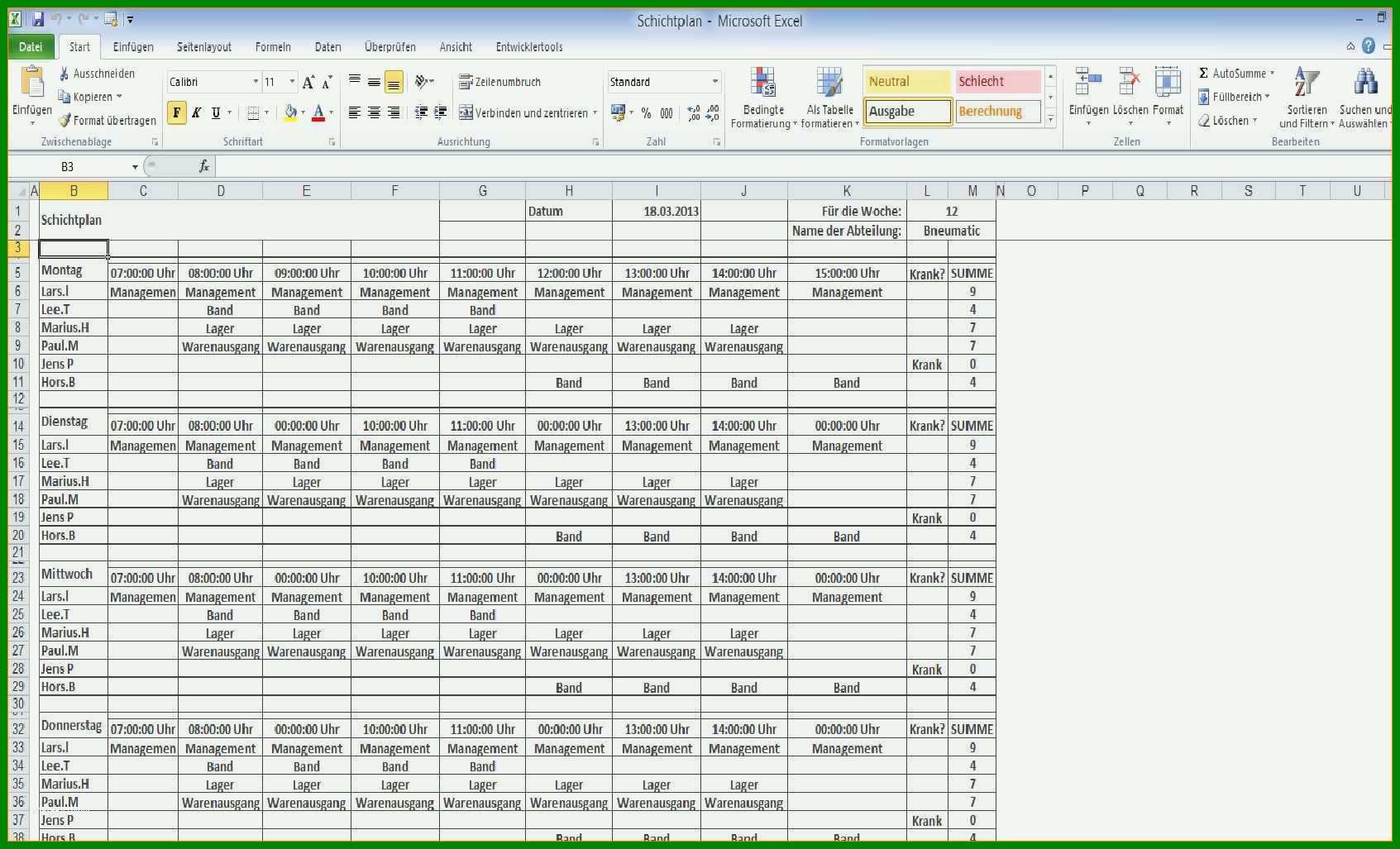
Task: Open Als Tabelle formatieren icon
Action: [829, 83]
